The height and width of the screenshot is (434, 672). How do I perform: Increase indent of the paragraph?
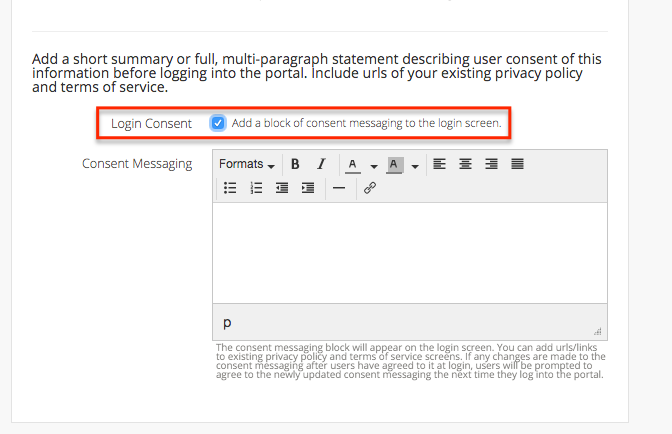[308, 188]
